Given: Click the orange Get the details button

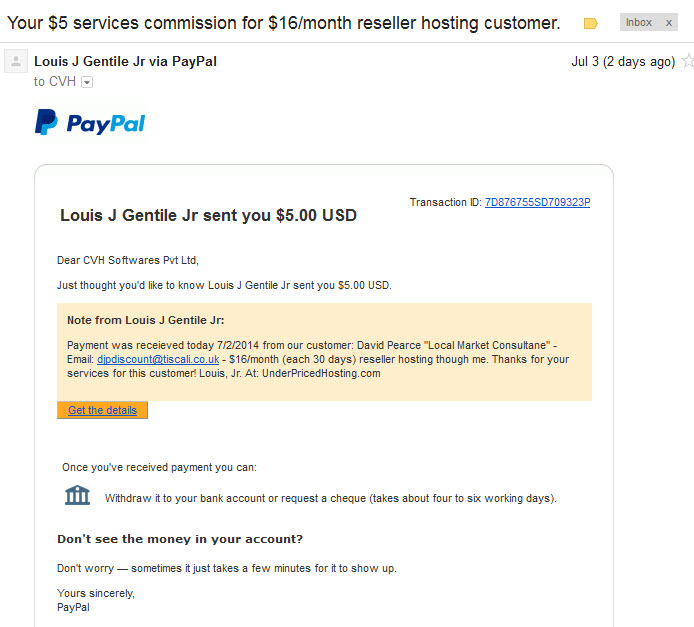Looking at the screenshot, I should point(102,410).
